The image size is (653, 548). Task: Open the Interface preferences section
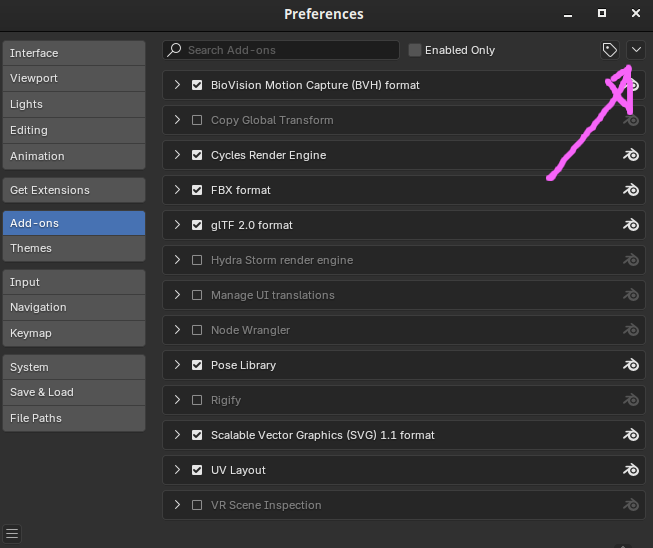click(74, 53)
